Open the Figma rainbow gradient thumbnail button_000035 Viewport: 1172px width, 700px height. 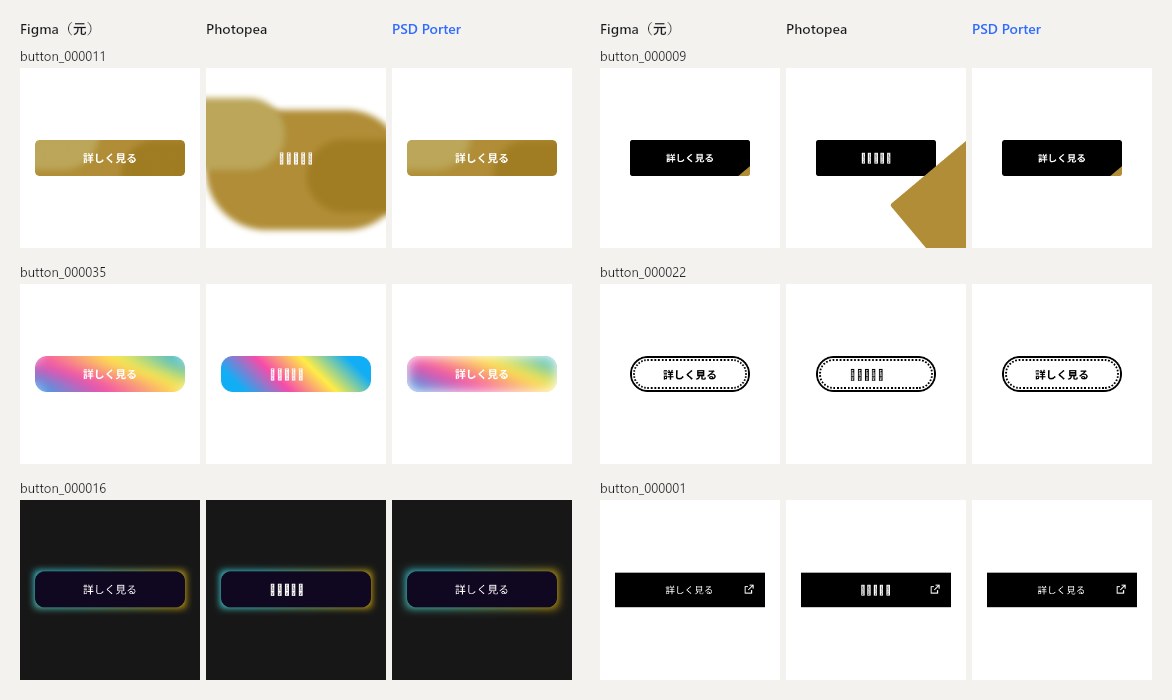pos(110,374)
